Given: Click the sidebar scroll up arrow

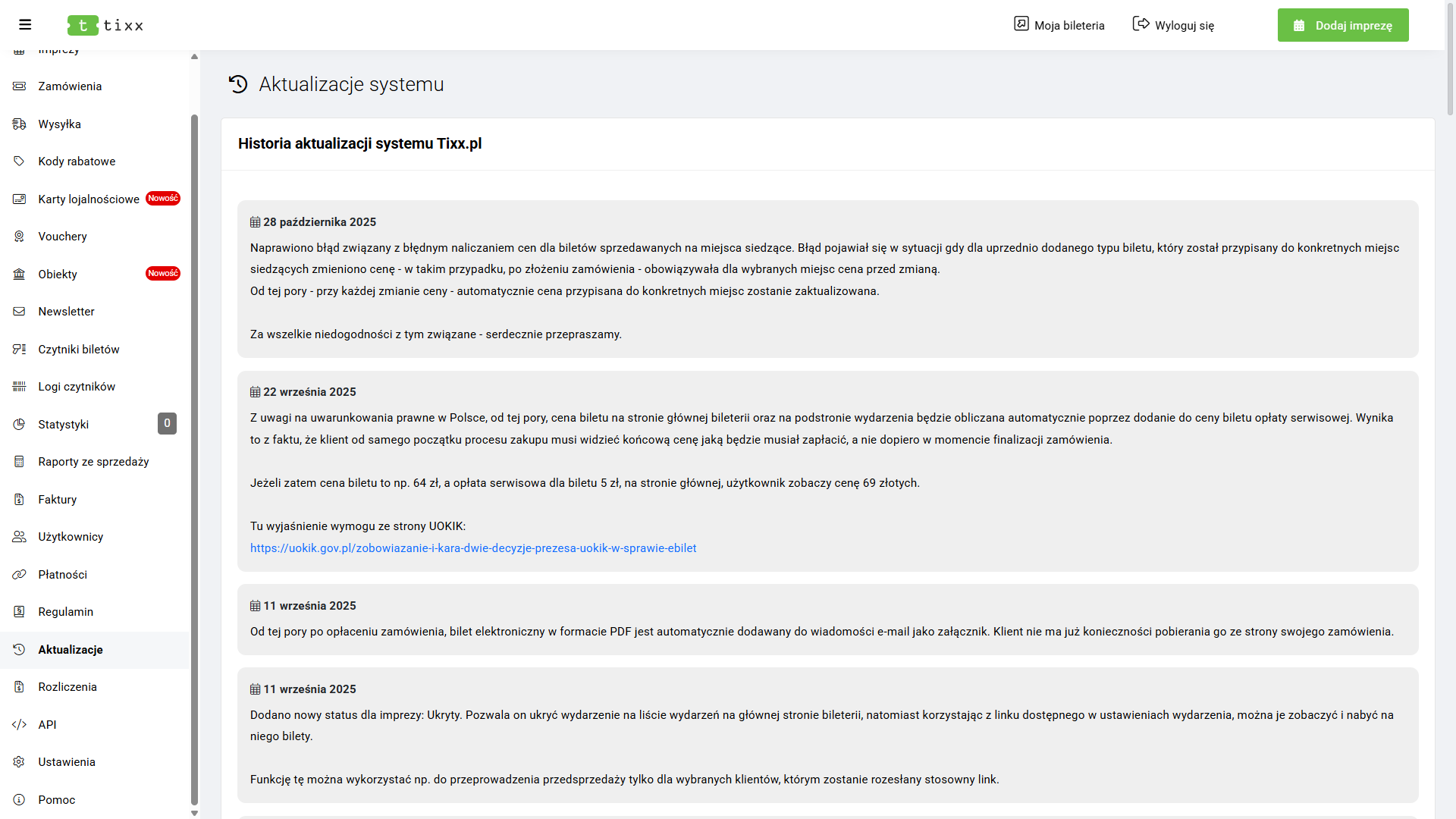Looking at the screenshot, I should coord(194,57).
